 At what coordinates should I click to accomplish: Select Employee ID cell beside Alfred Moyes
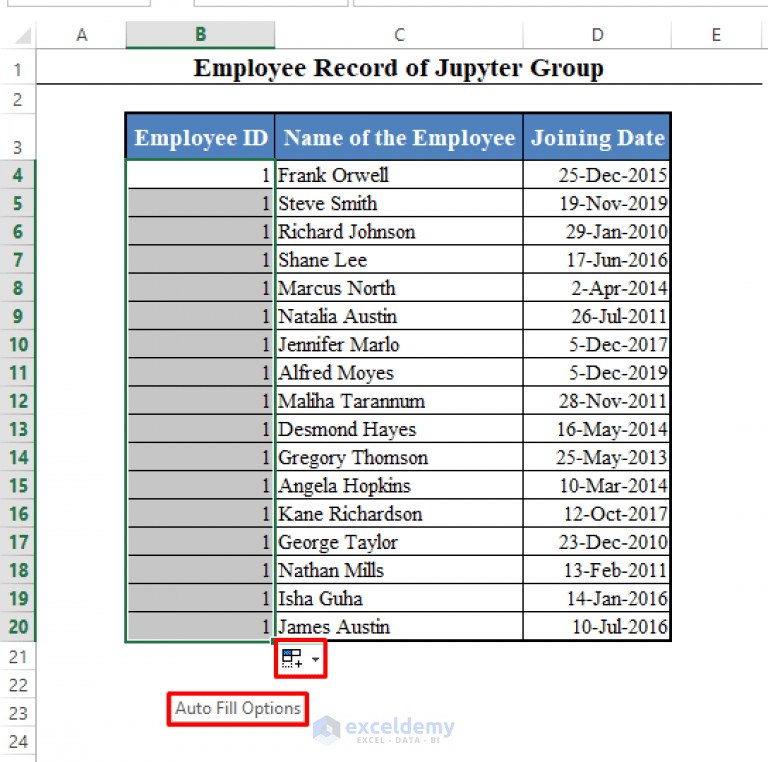pyautogui.click(x=200, y=373)
